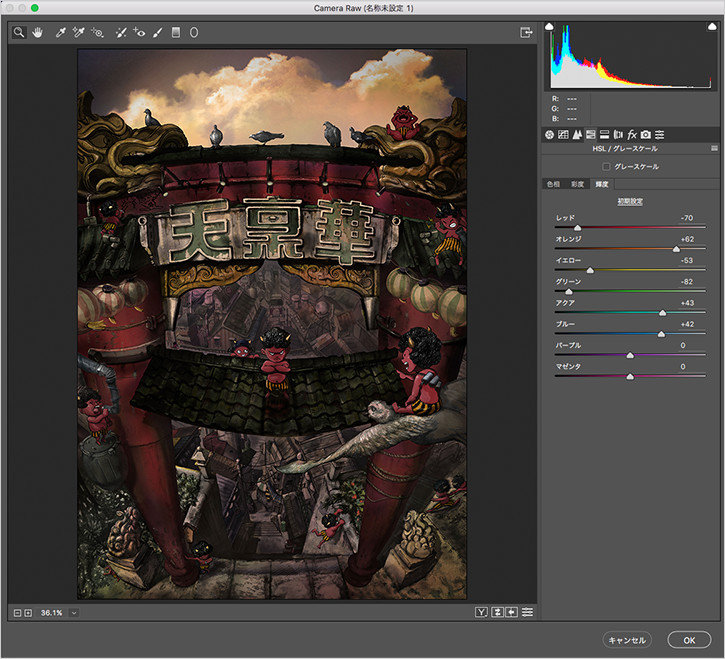Click the マゼンタ value field 0
The height and width of the screenshot is (659, 725).
(x=683, y=367)
